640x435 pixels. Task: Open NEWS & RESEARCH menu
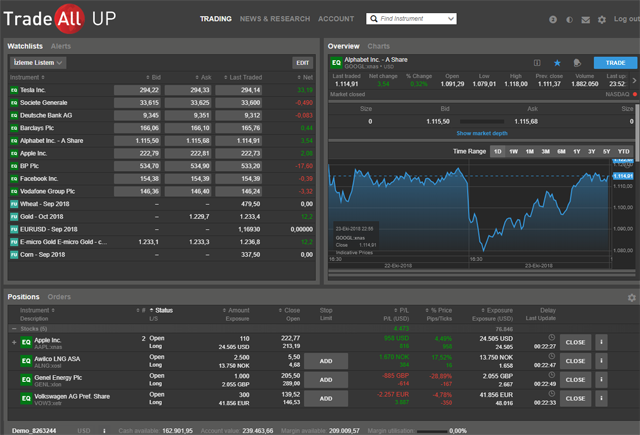(275, 19)
